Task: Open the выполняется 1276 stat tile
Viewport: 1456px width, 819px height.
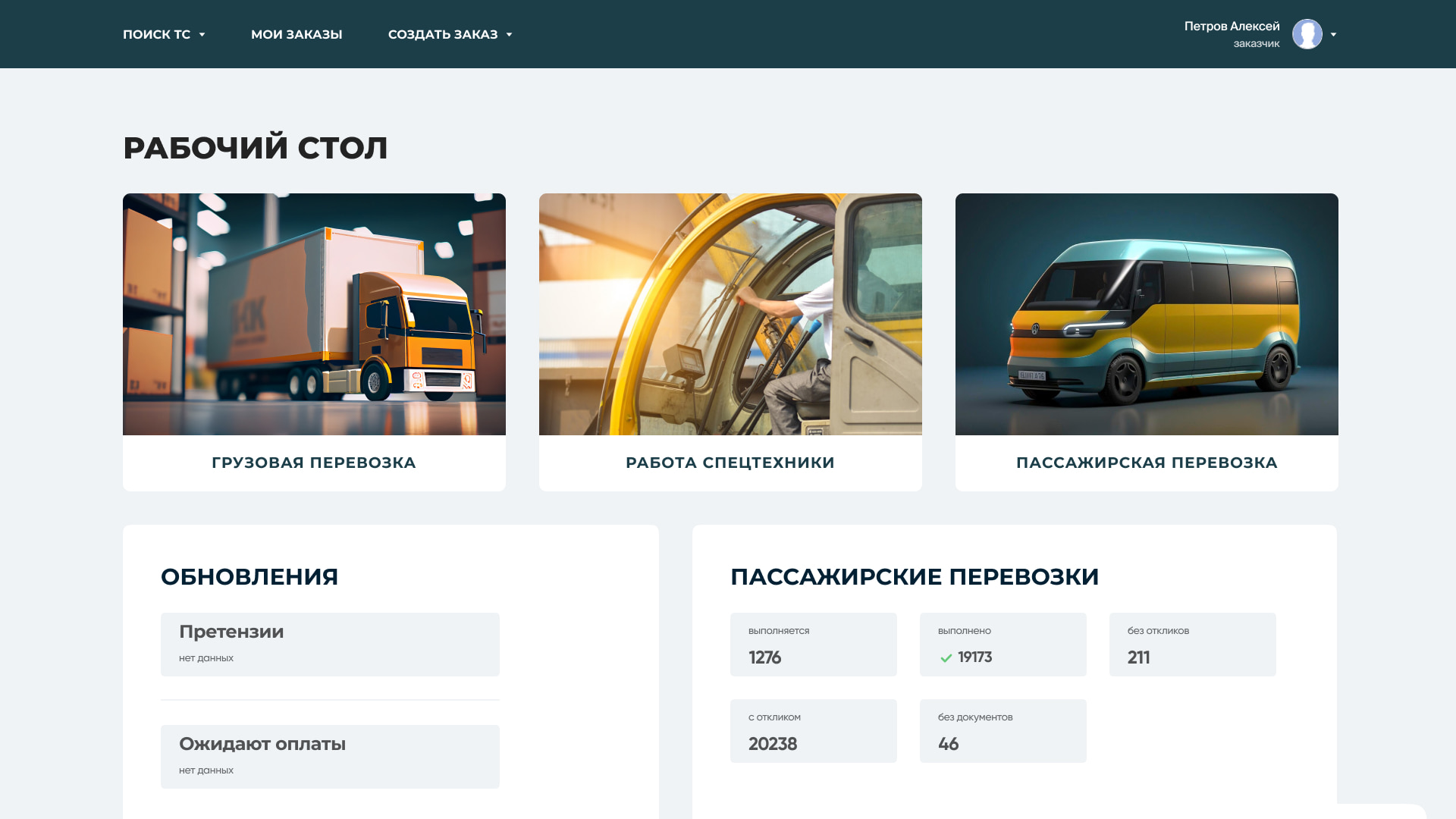Action: point(814,645)
